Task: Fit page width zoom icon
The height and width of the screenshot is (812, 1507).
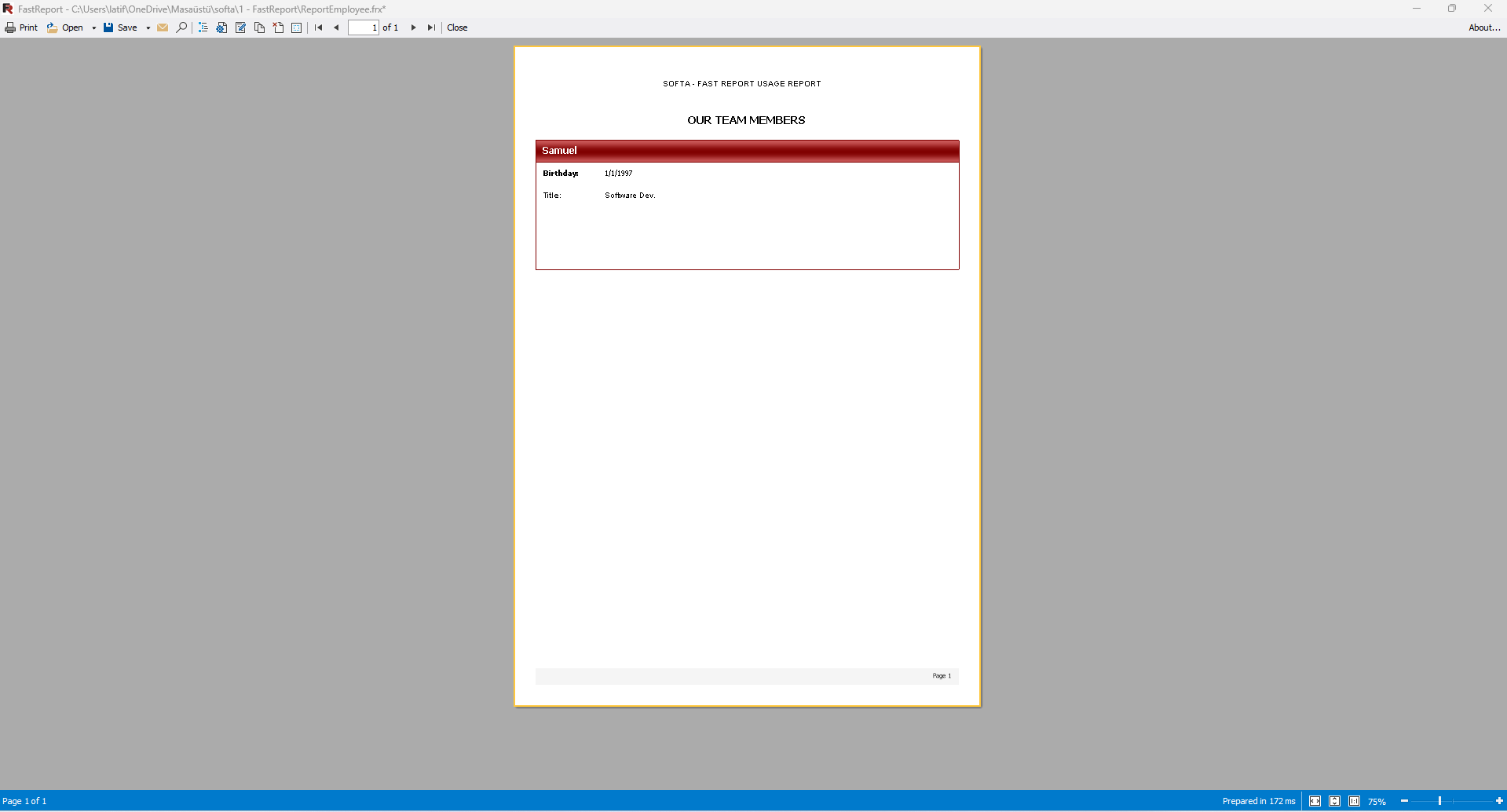Action: pos(1315,801)
